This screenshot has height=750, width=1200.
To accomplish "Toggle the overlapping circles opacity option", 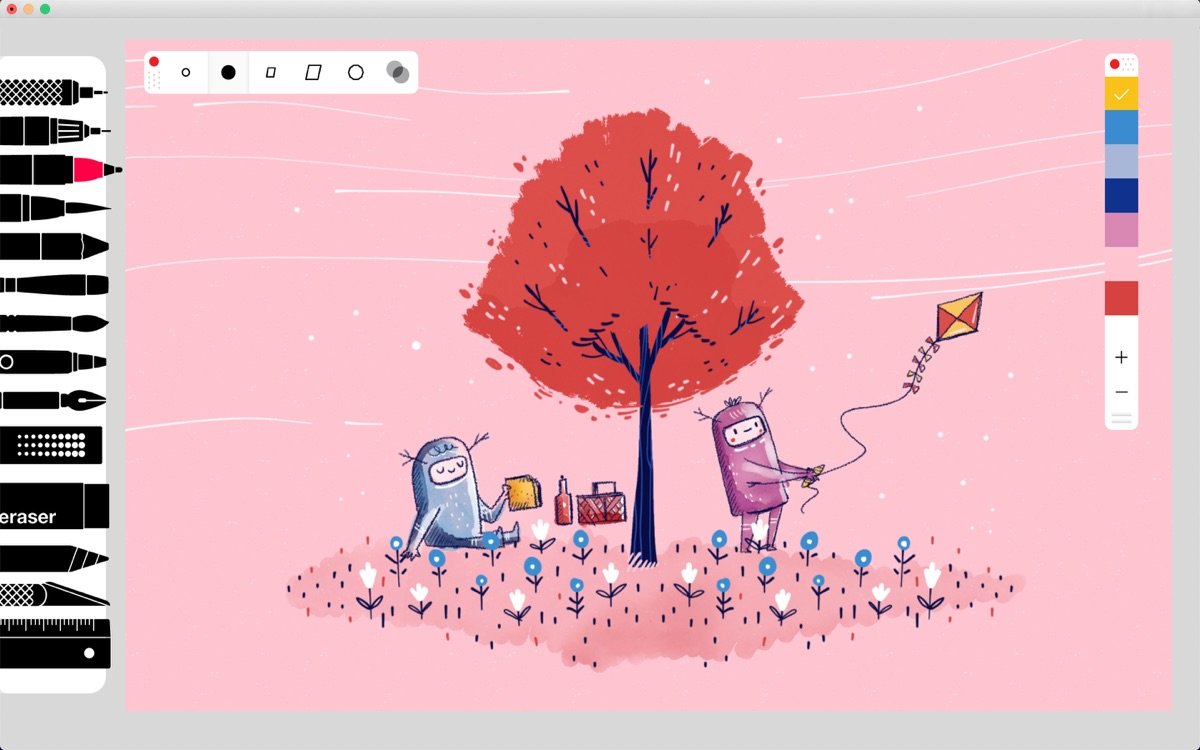I will coord(397,72).
